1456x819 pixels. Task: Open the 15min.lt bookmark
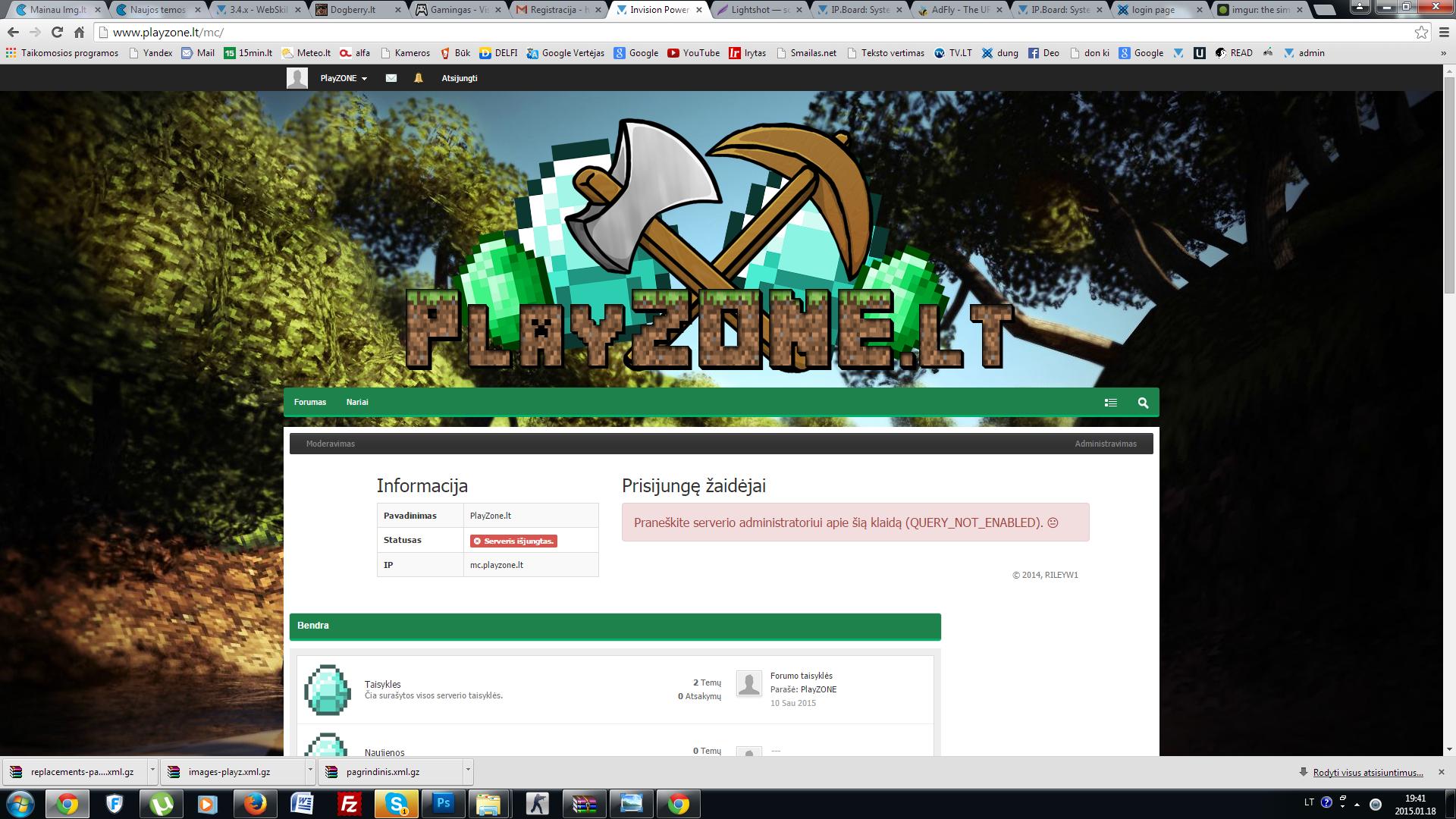coord(248,53)
